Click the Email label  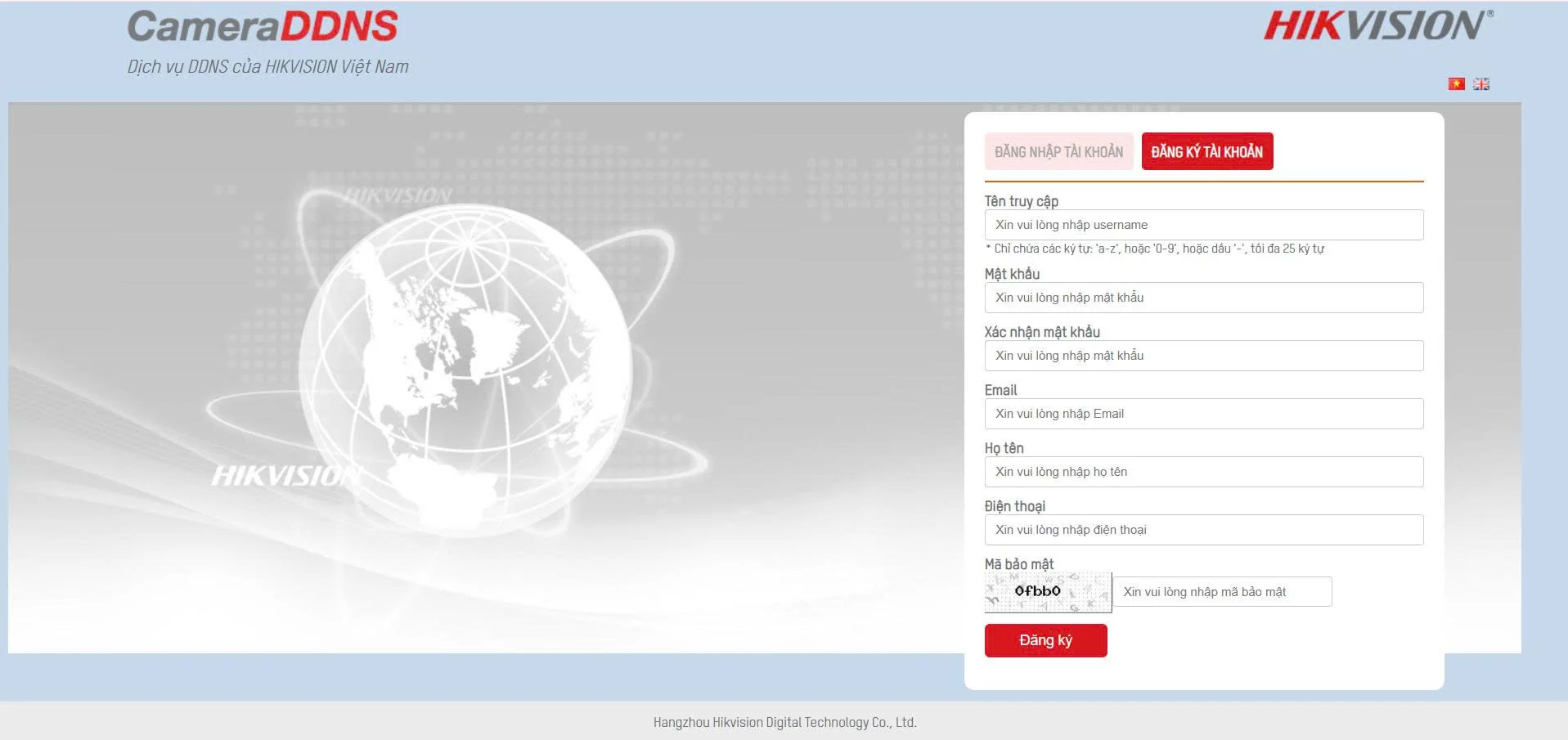click(x=1000, y=390)
